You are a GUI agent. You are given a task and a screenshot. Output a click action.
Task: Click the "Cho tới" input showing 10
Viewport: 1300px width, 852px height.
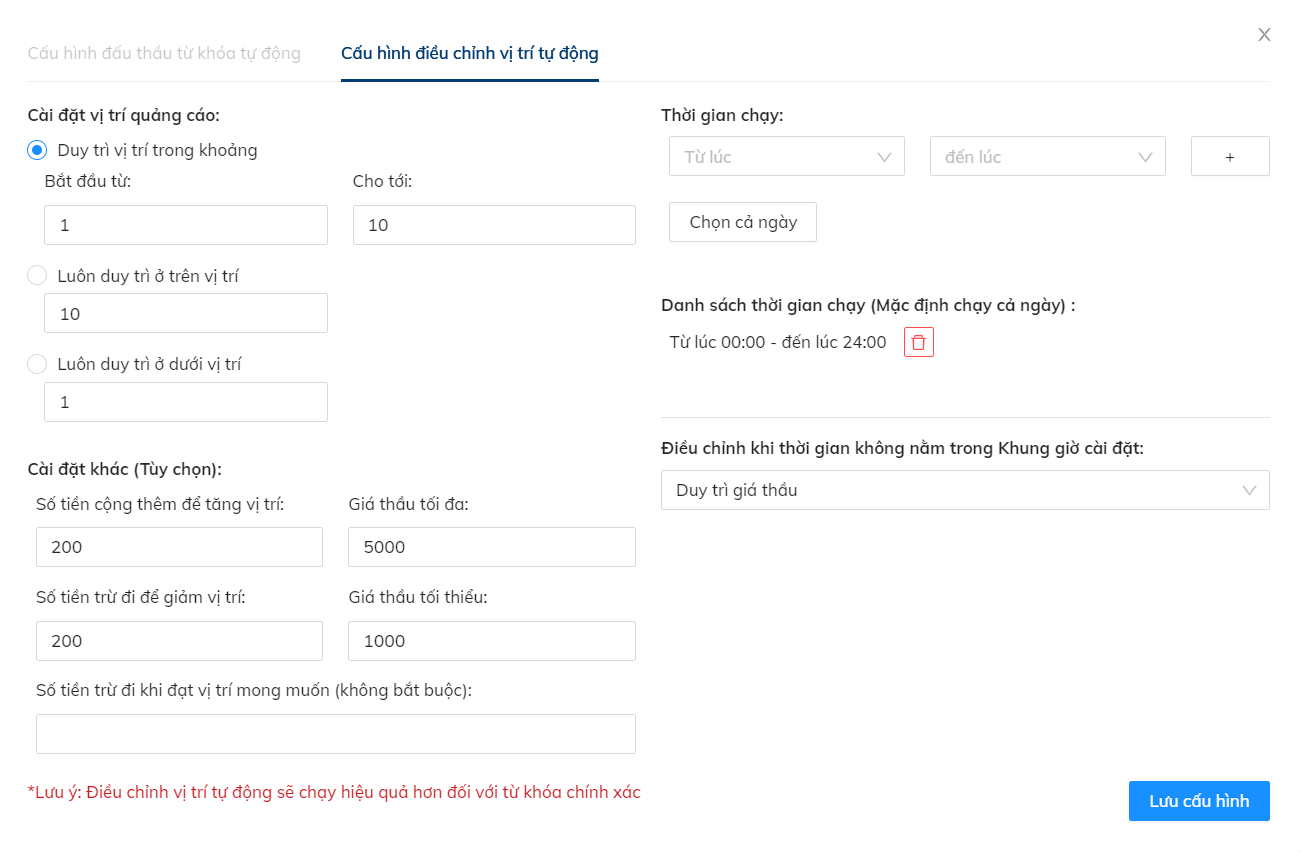click(494, 224)
